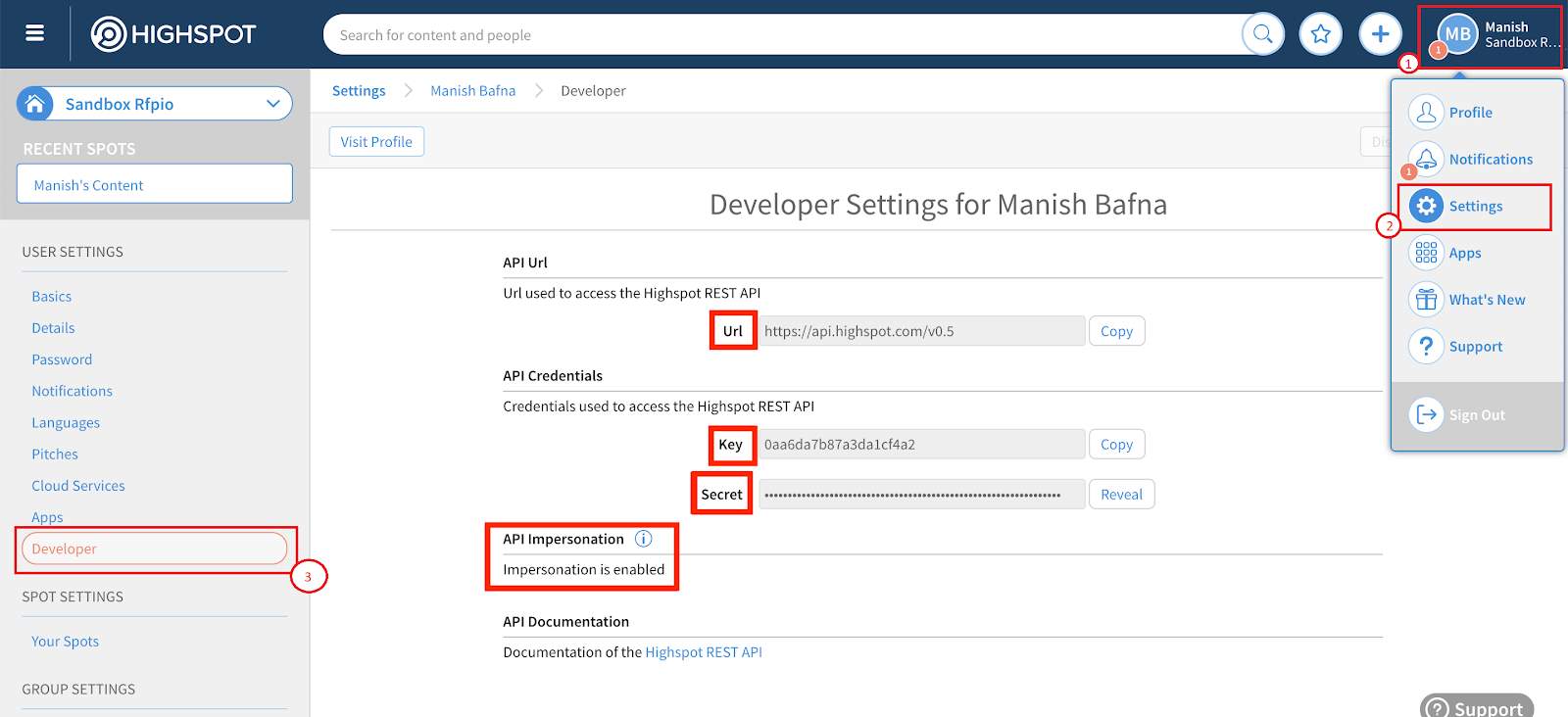
Task: Select Developer in User Settings sidebar
Action: [65, 549]
